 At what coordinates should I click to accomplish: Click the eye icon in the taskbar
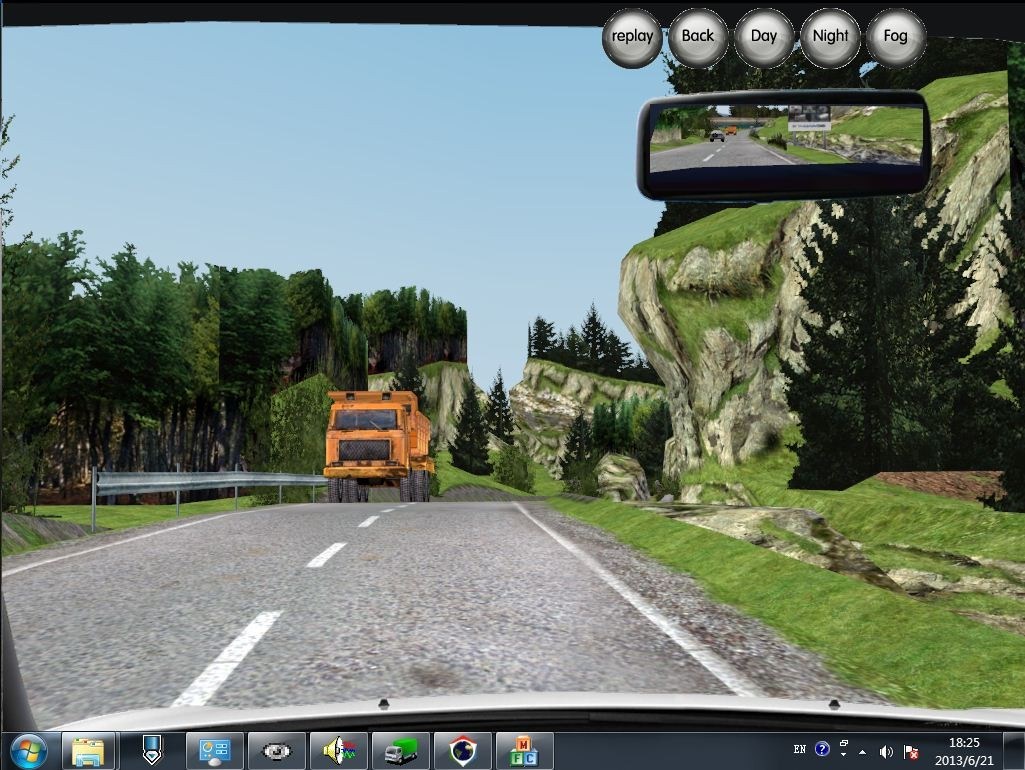click(277, 750)
